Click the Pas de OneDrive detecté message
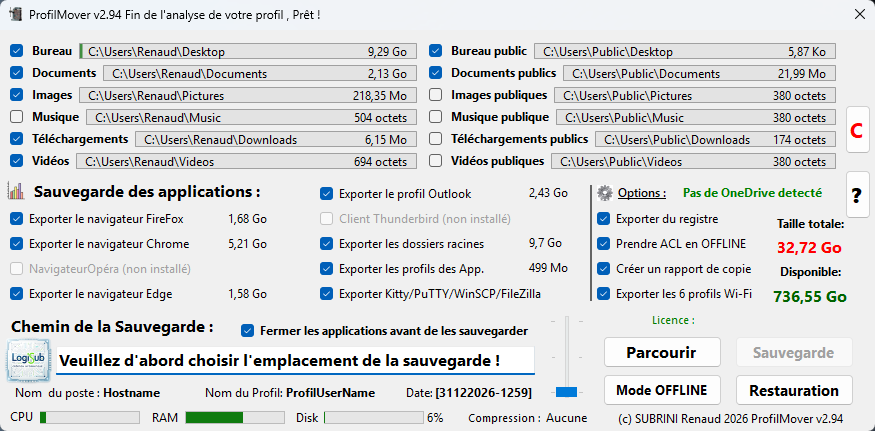 [752, 193]
